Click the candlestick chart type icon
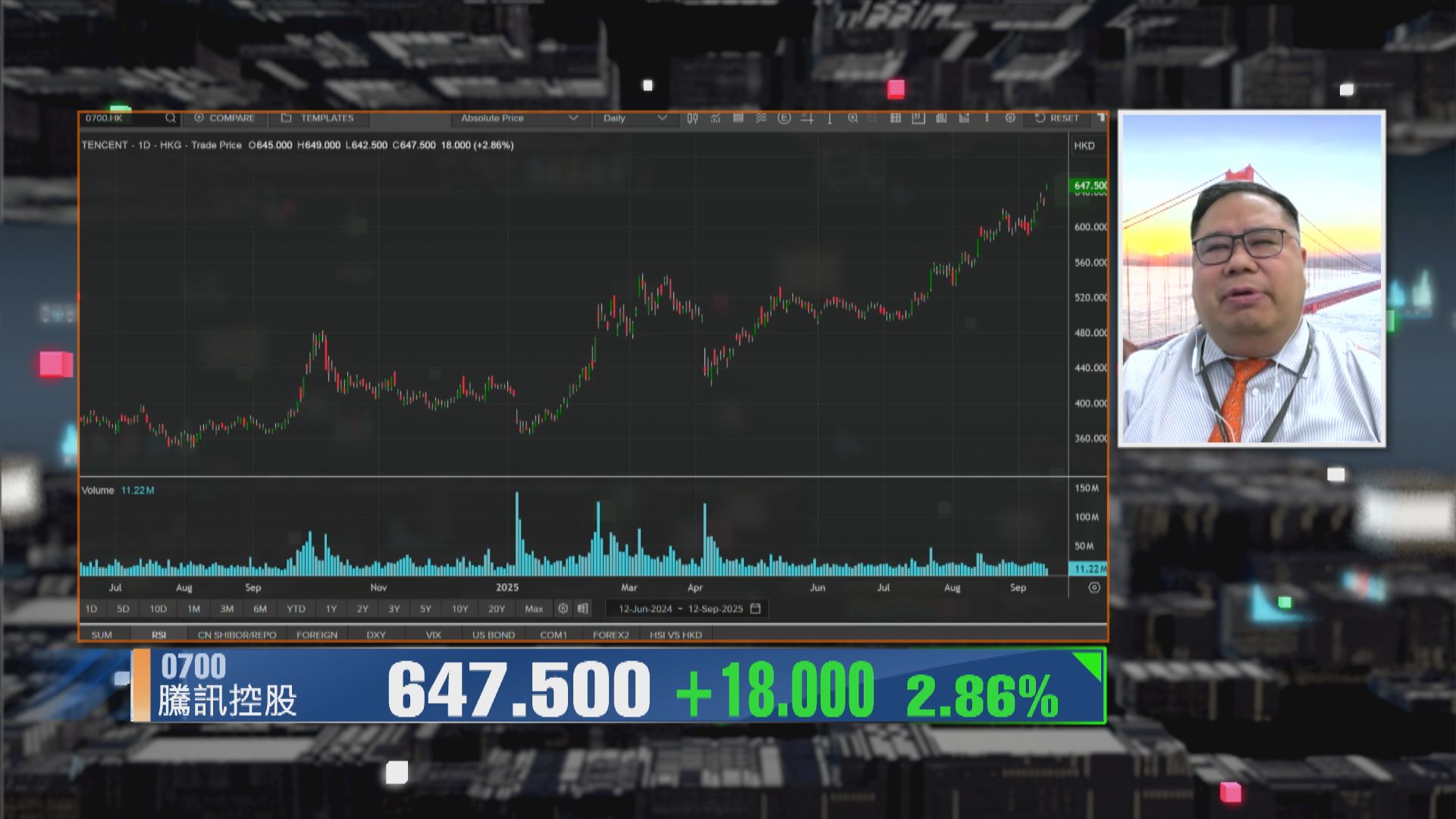1456x819 pixels. tap(692, 118)
